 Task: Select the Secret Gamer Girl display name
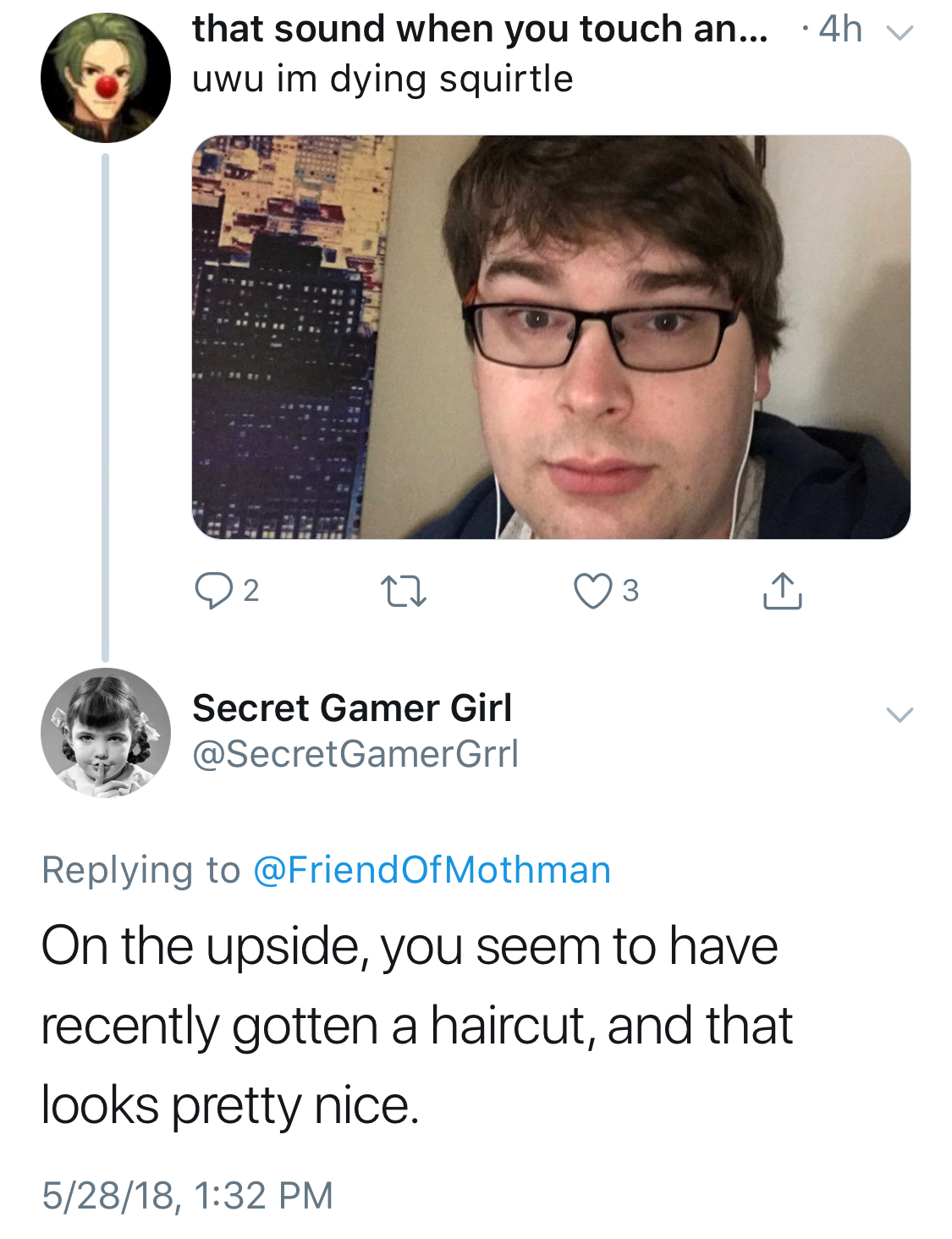click(x=352, y=708)
